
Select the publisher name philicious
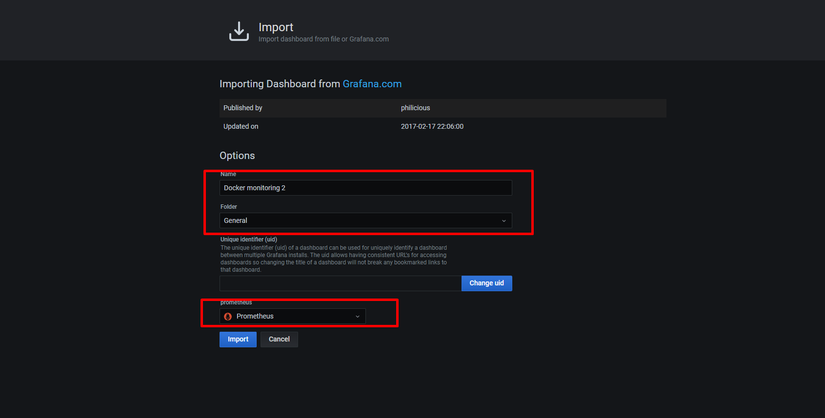(x=418, y=107)
